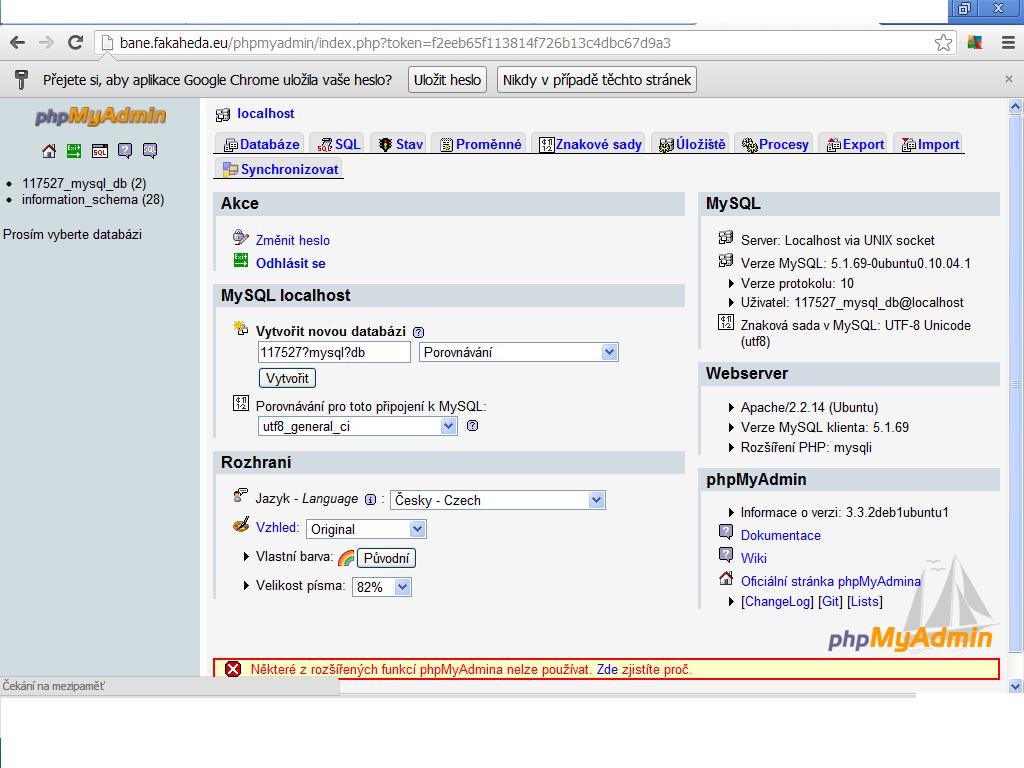Click the Vytvořit button

[x=287, y=378]
